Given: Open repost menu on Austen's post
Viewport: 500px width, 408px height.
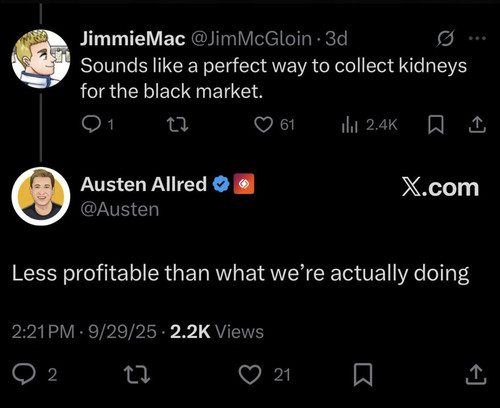Looking at the screenshot, I should pyautogui.click(x=137, y=375).
